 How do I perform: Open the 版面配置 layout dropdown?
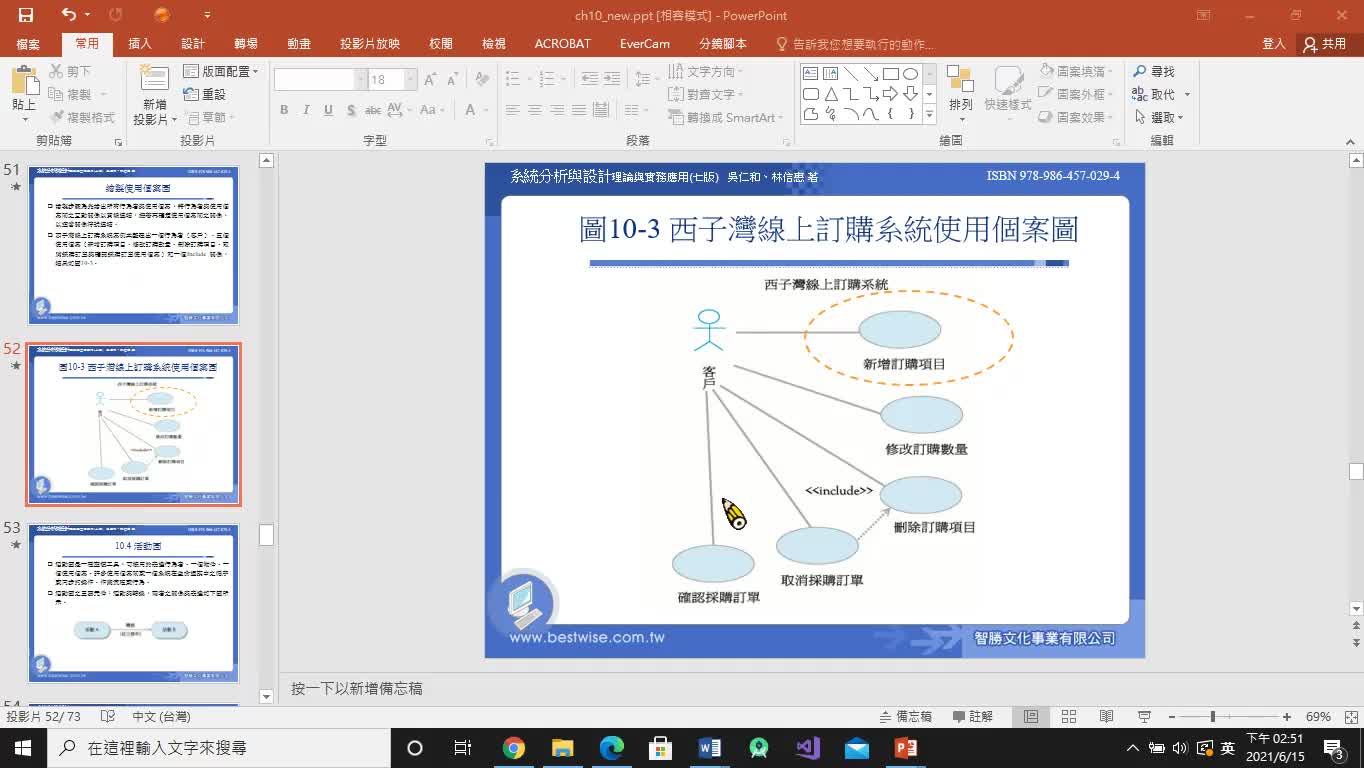coord(221,72)
